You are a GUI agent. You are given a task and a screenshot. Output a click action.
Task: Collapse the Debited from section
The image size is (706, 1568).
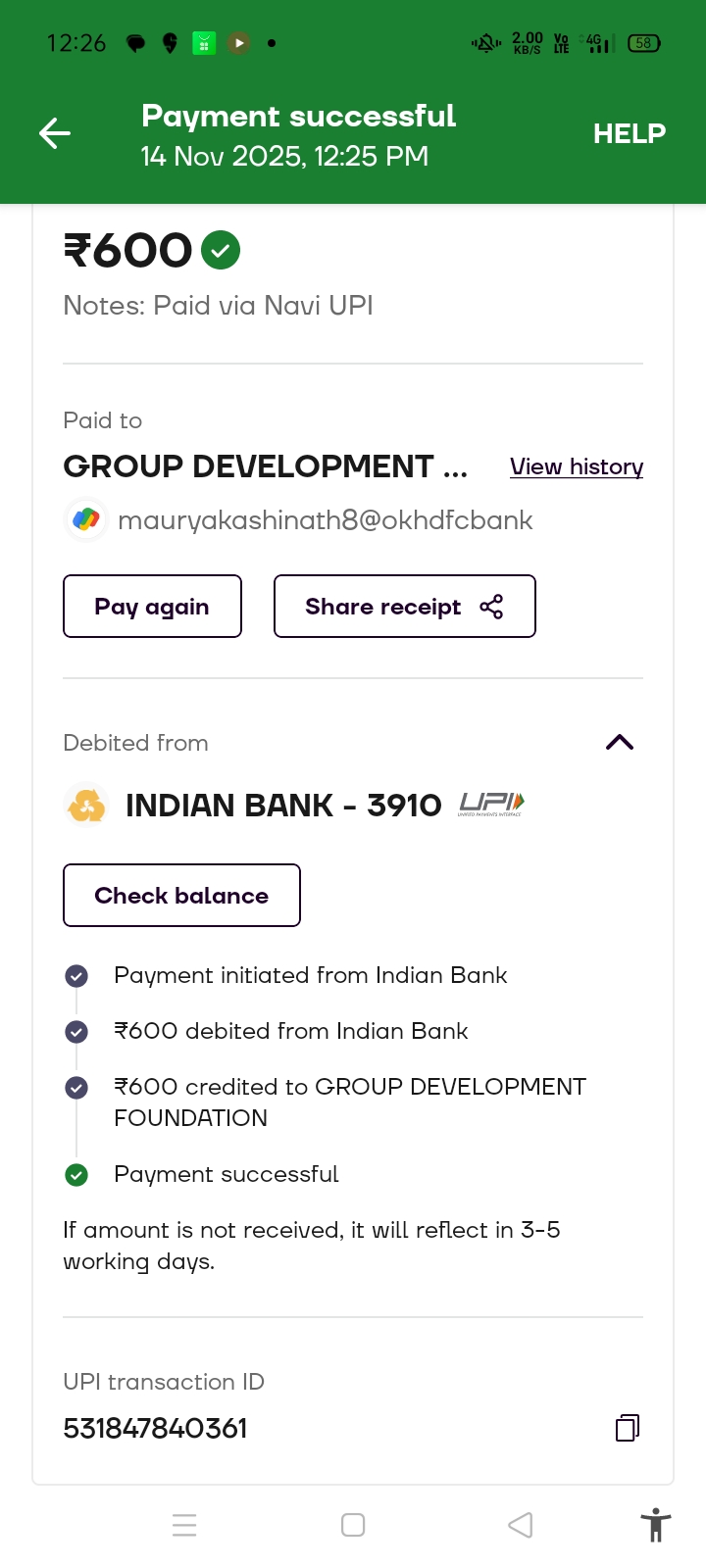(x=620, y=743)
